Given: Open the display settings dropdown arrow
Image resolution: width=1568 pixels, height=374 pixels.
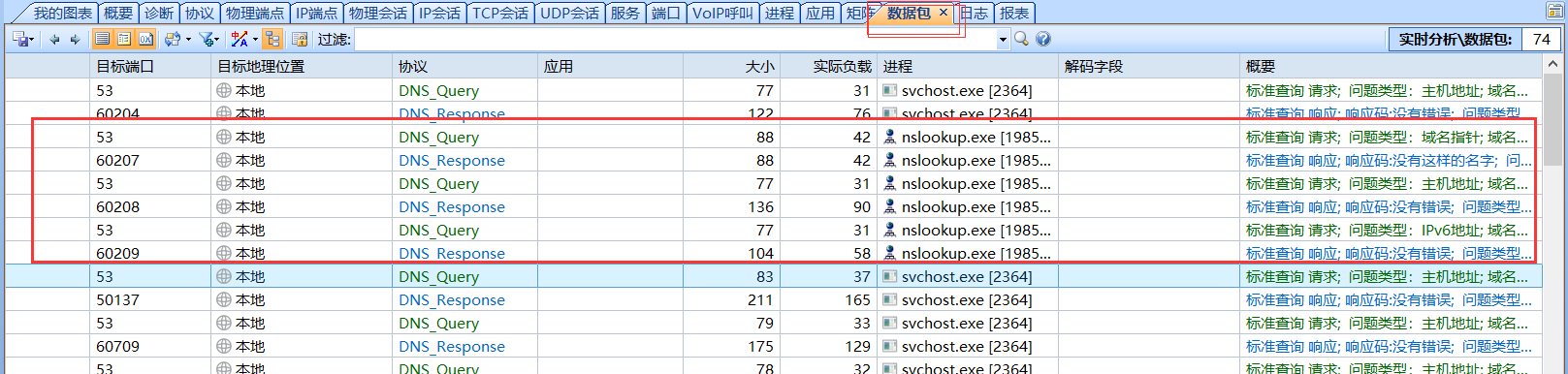Looking at the screenshot, I should point(188,40).
